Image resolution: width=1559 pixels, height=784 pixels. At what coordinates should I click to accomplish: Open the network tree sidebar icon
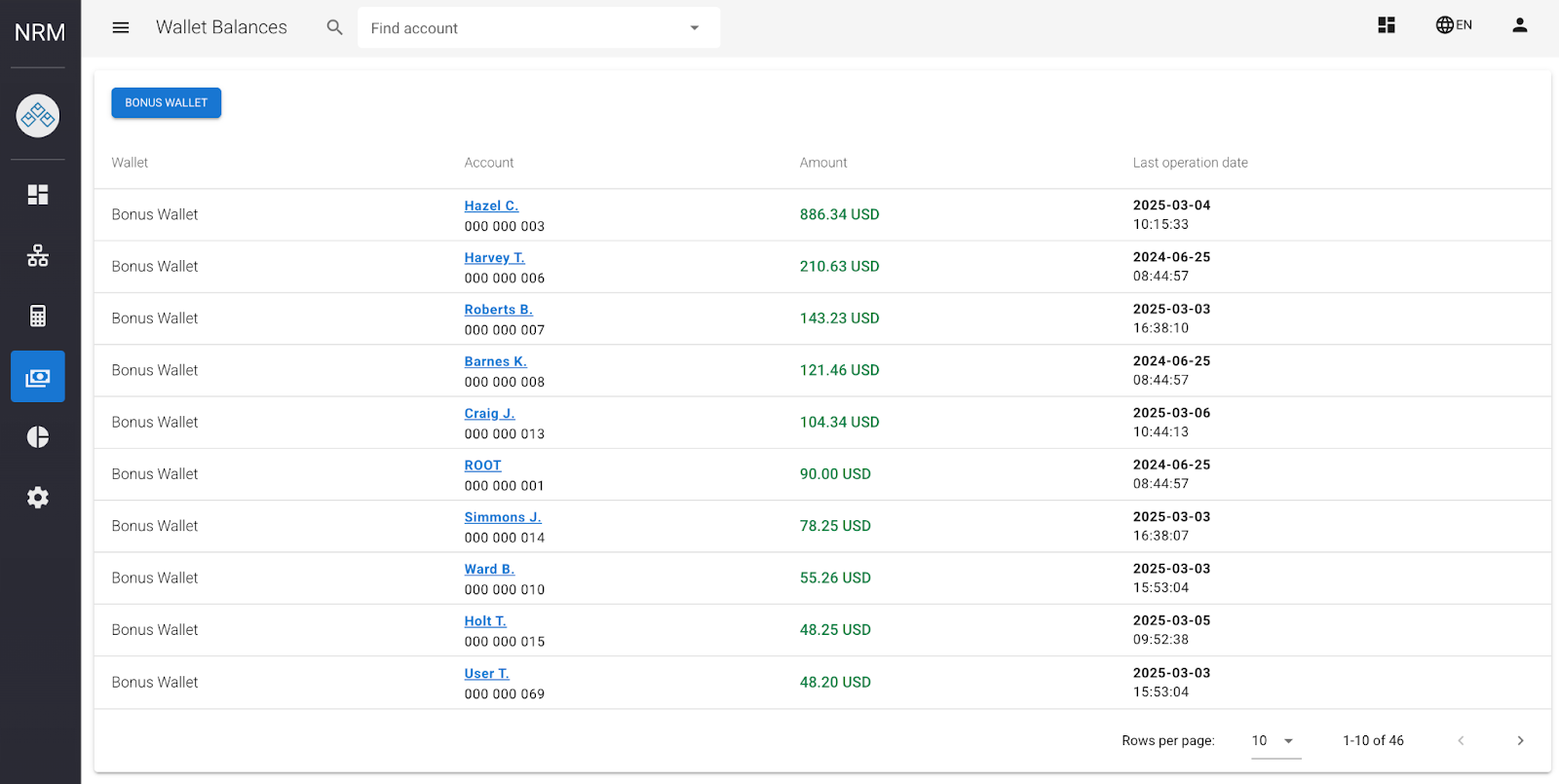(x=38, y=255)
